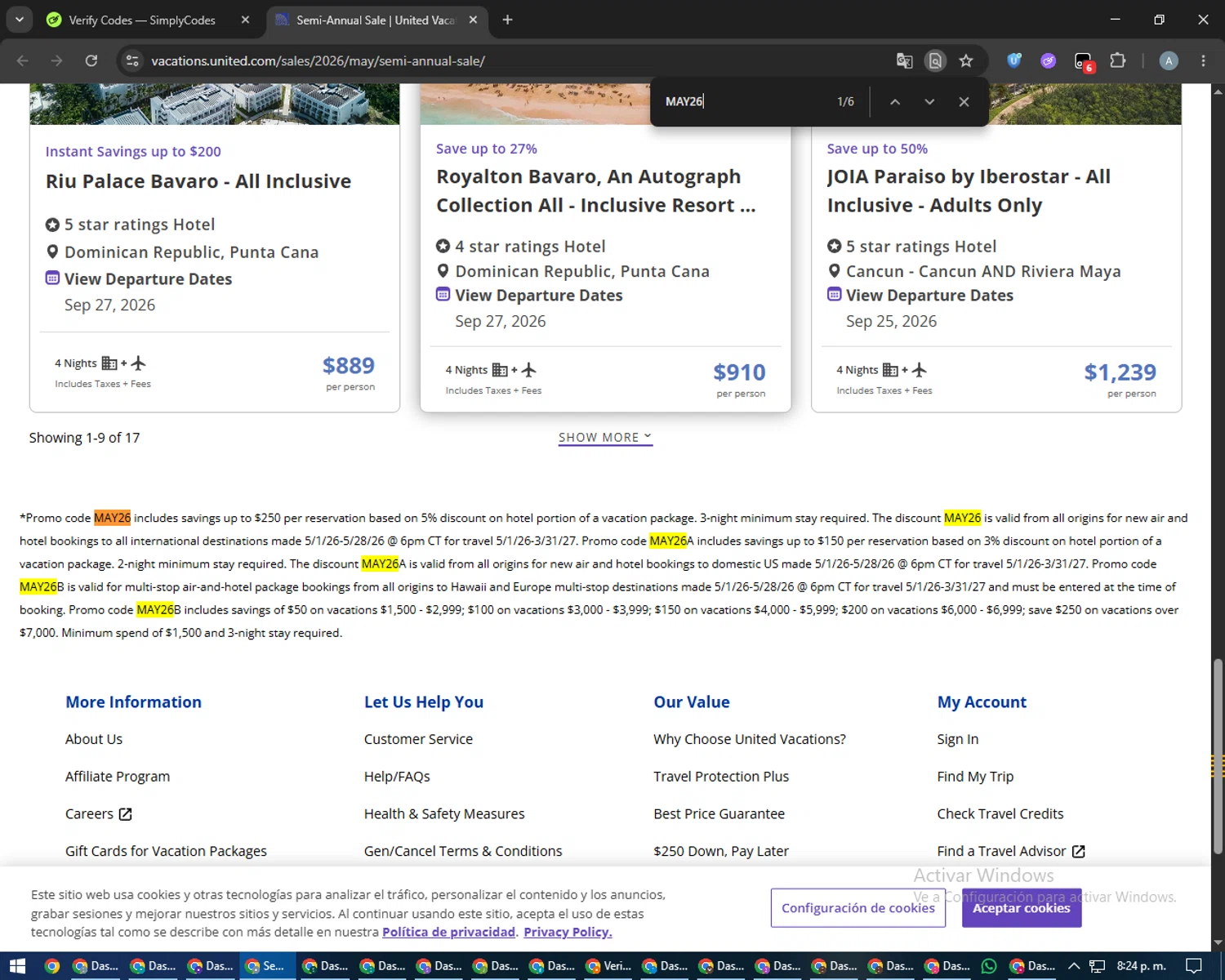Open Travel Protection Plus link
The image size is (1225, 980).
(x=721, y=777)
